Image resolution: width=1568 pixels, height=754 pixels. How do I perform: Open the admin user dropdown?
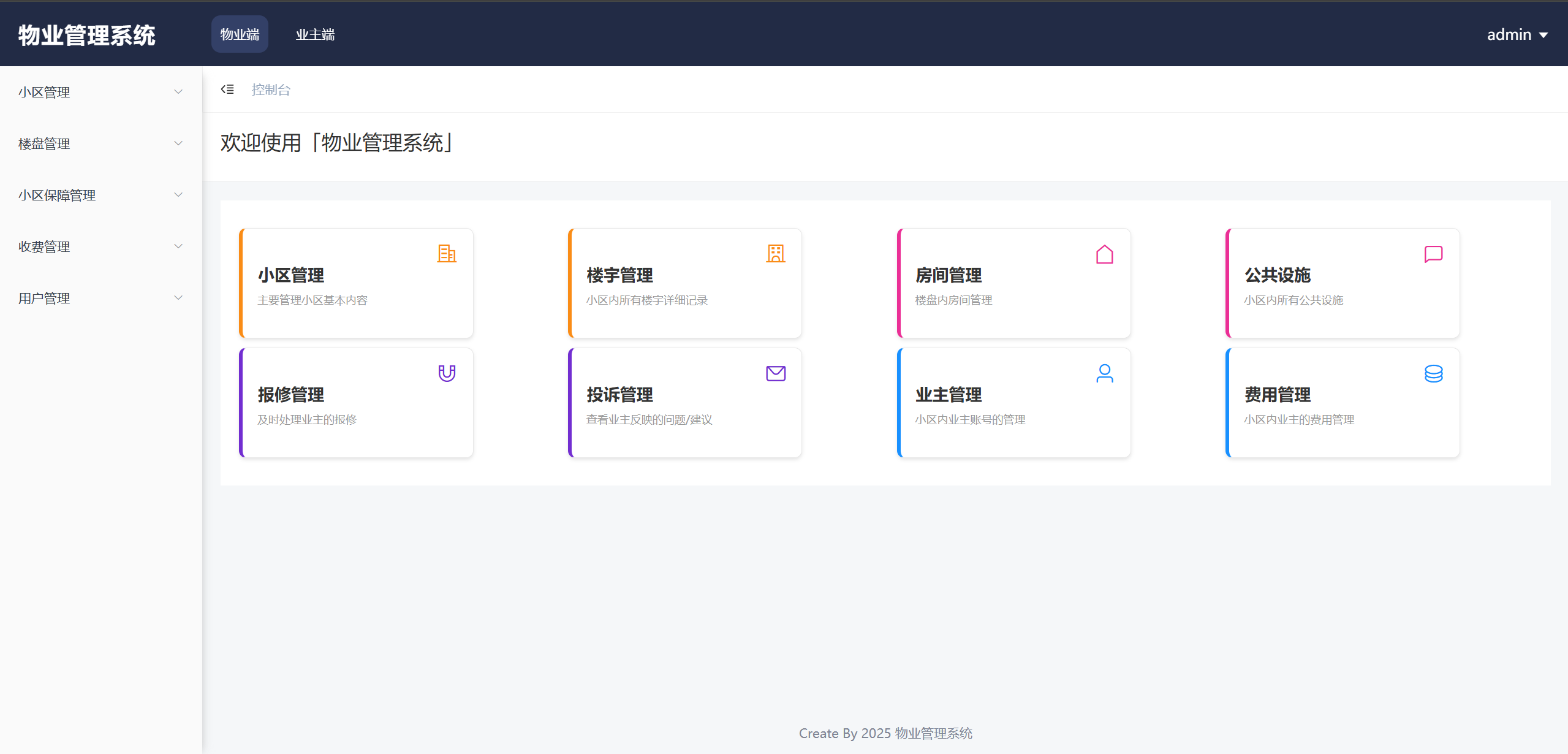(1517, 35)
